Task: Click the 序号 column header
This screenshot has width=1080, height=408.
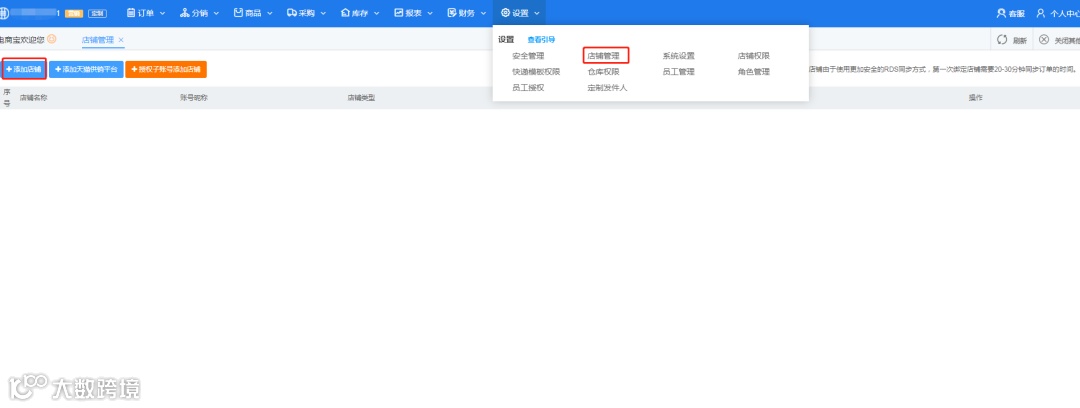Action: pos(7,97)
